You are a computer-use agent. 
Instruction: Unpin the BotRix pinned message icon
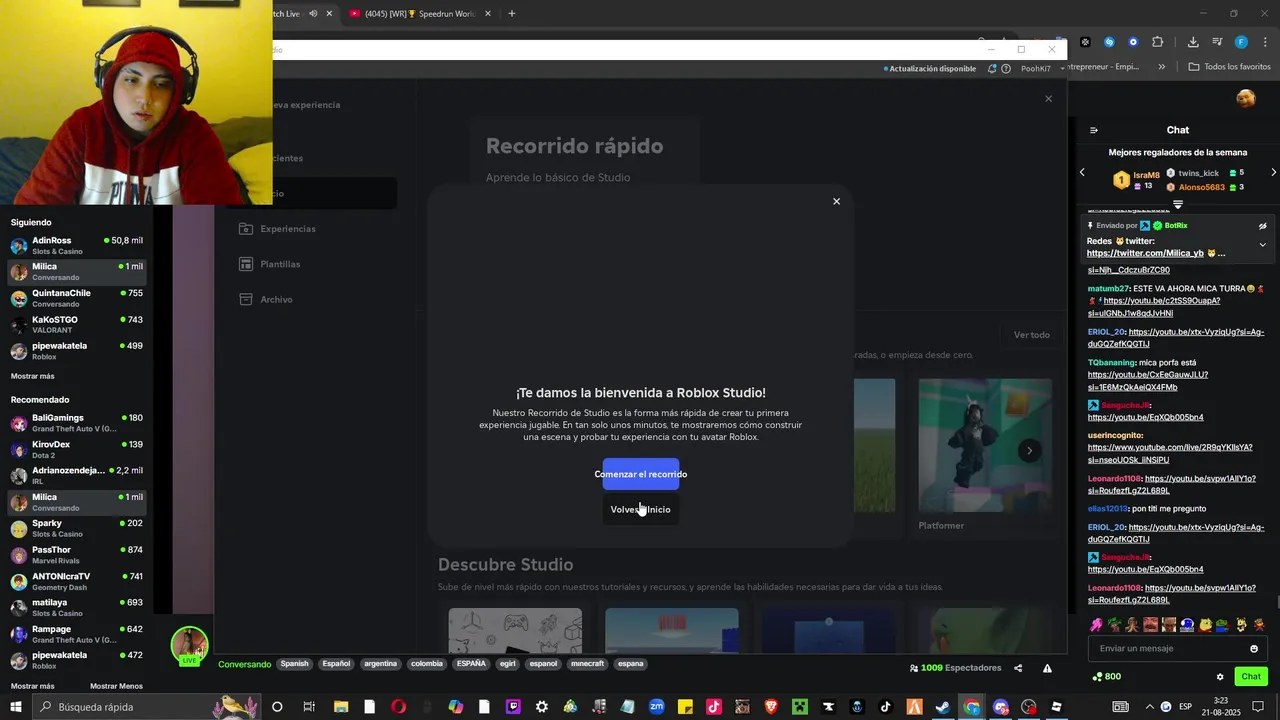tap(1262, 226)
